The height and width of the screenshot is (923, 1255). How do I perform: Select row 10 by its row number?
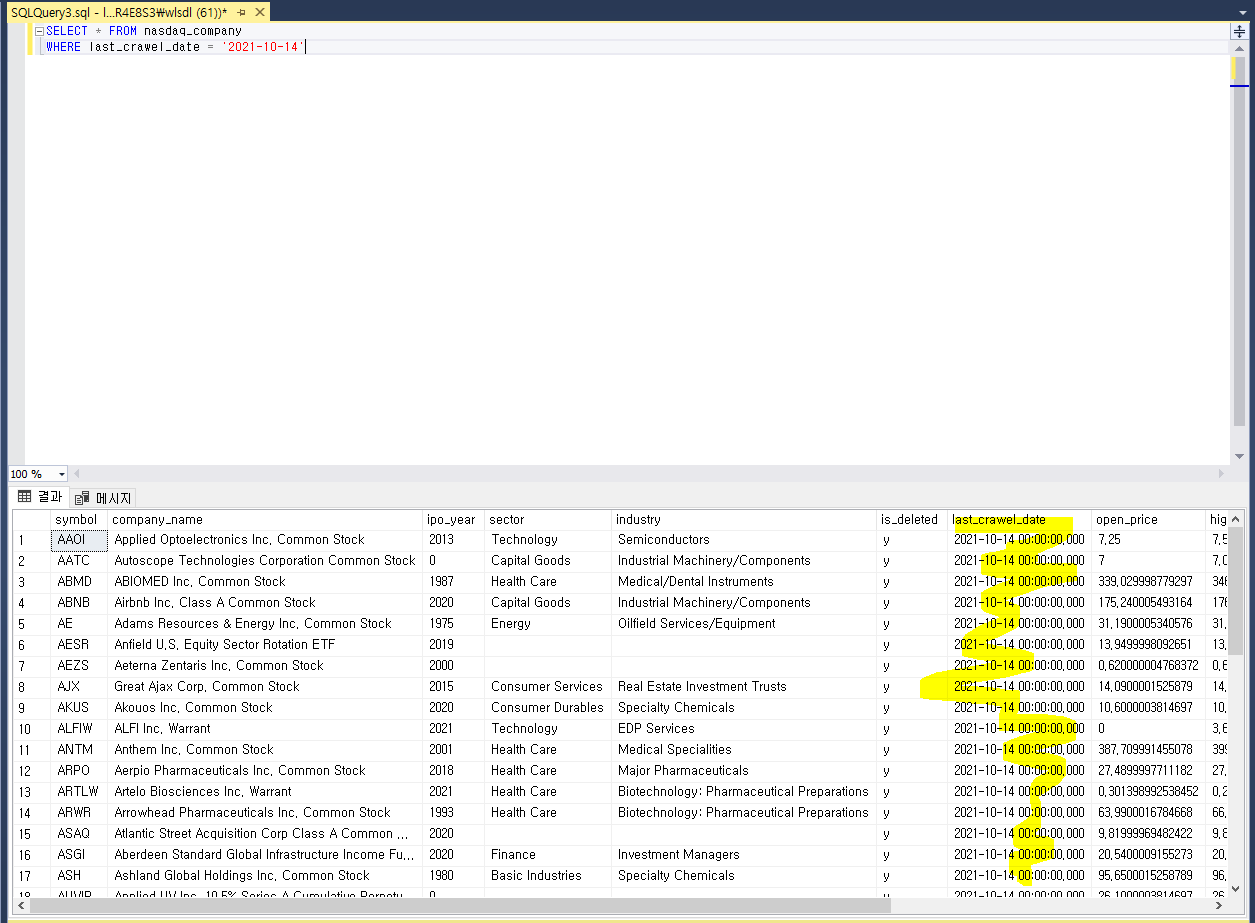pos(31,729)
